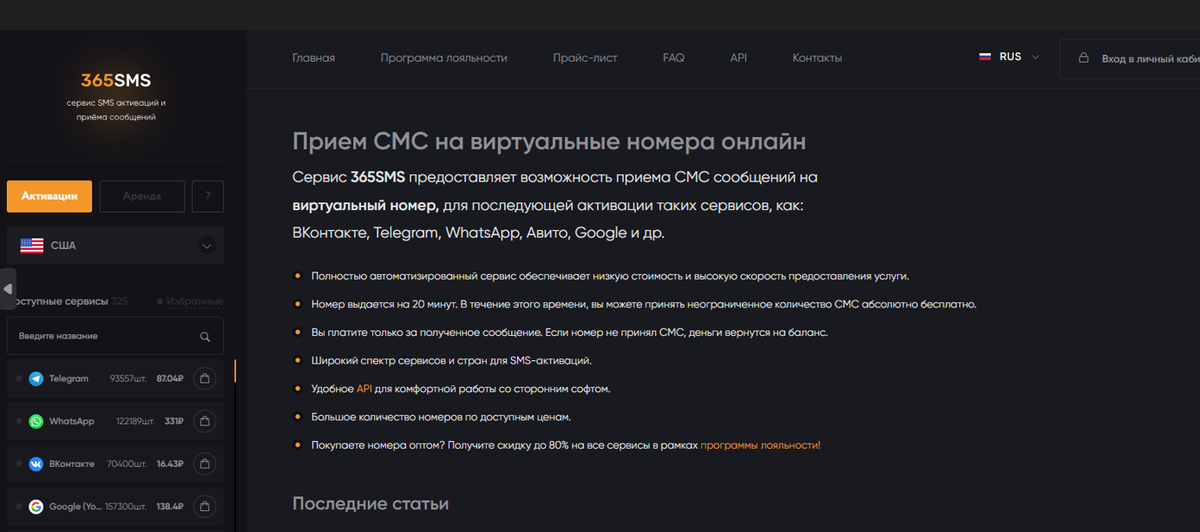This screenshot has width=1200, height=532.
Task: Click Вход в личный кабинет button
Action: pyautogui.click(x=1130, y=58)
